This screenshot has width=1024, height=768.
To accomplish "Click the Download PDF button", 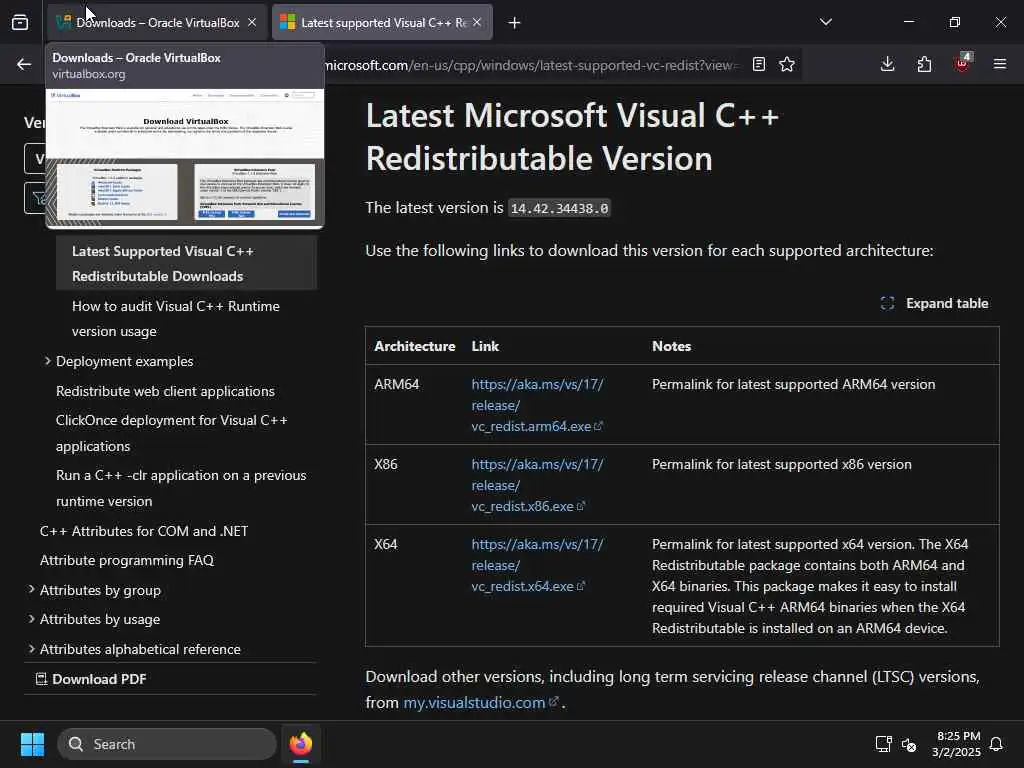I will tap(91, 679).
